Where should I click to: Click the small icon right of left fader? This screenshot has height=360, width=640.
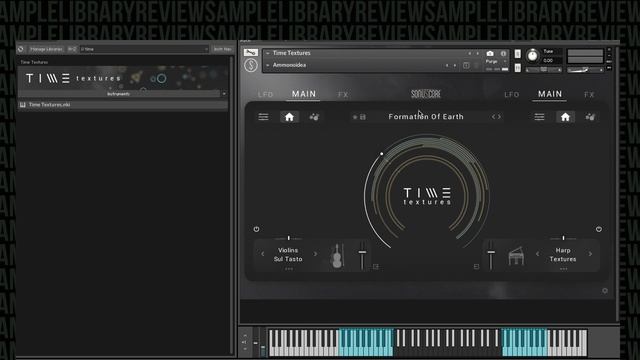pos(376,267)
